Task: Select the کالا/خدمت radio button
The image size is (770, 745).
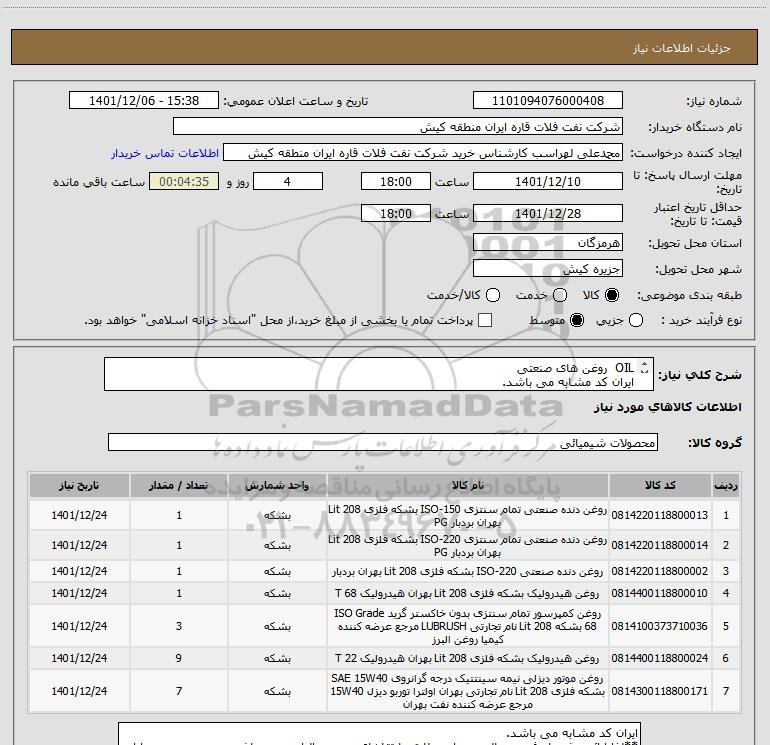Action: click(x=493, y=295)
